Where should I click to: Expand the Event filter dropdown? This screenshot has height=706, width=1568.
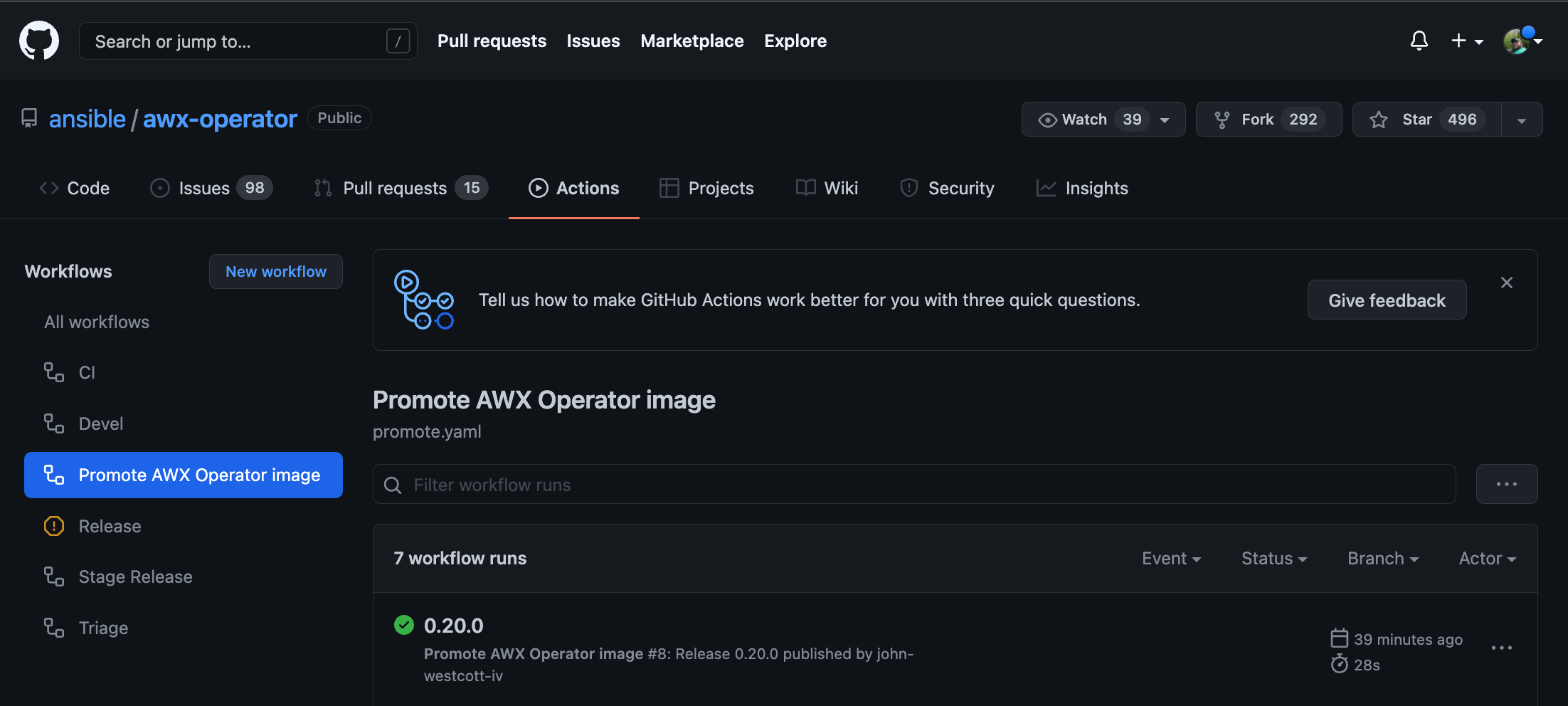pyautogui.click(x=1170, y=558)
